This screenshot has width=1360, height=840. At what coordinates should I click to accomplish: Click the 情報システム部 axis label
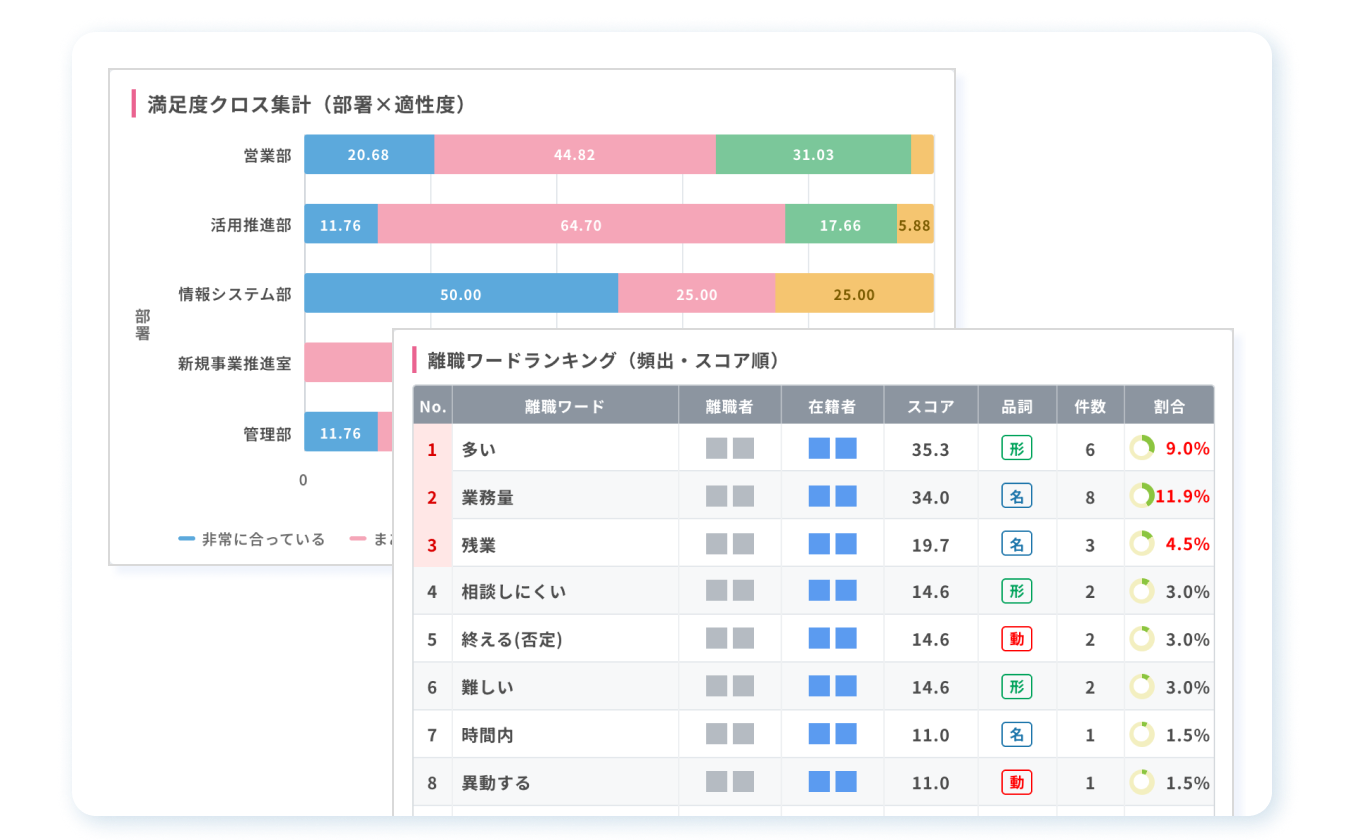[235, 294]
